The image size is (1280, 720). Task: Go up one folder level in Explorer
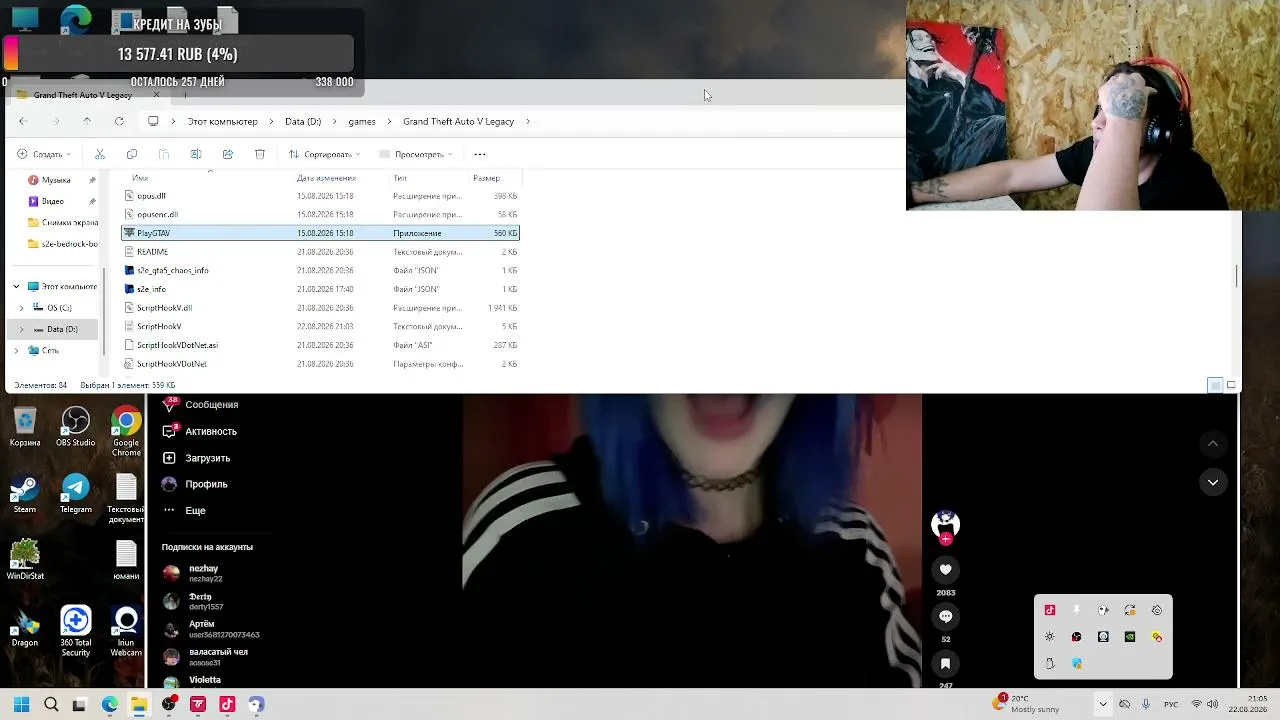pyautogui.click(x=87, y=121)
